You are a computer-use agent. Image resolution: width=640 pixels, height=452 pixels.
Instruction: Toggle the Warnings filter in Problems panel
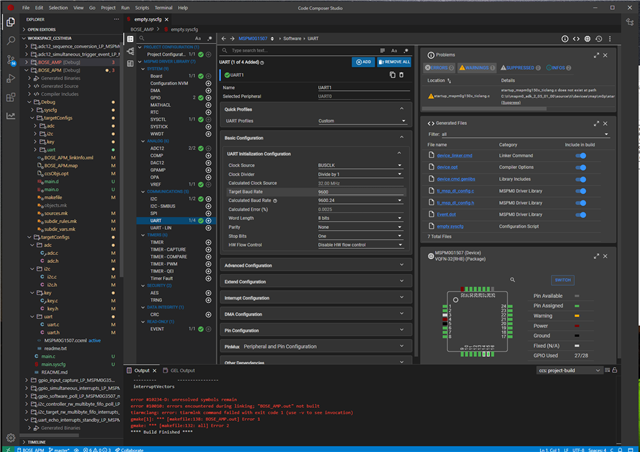477,68
